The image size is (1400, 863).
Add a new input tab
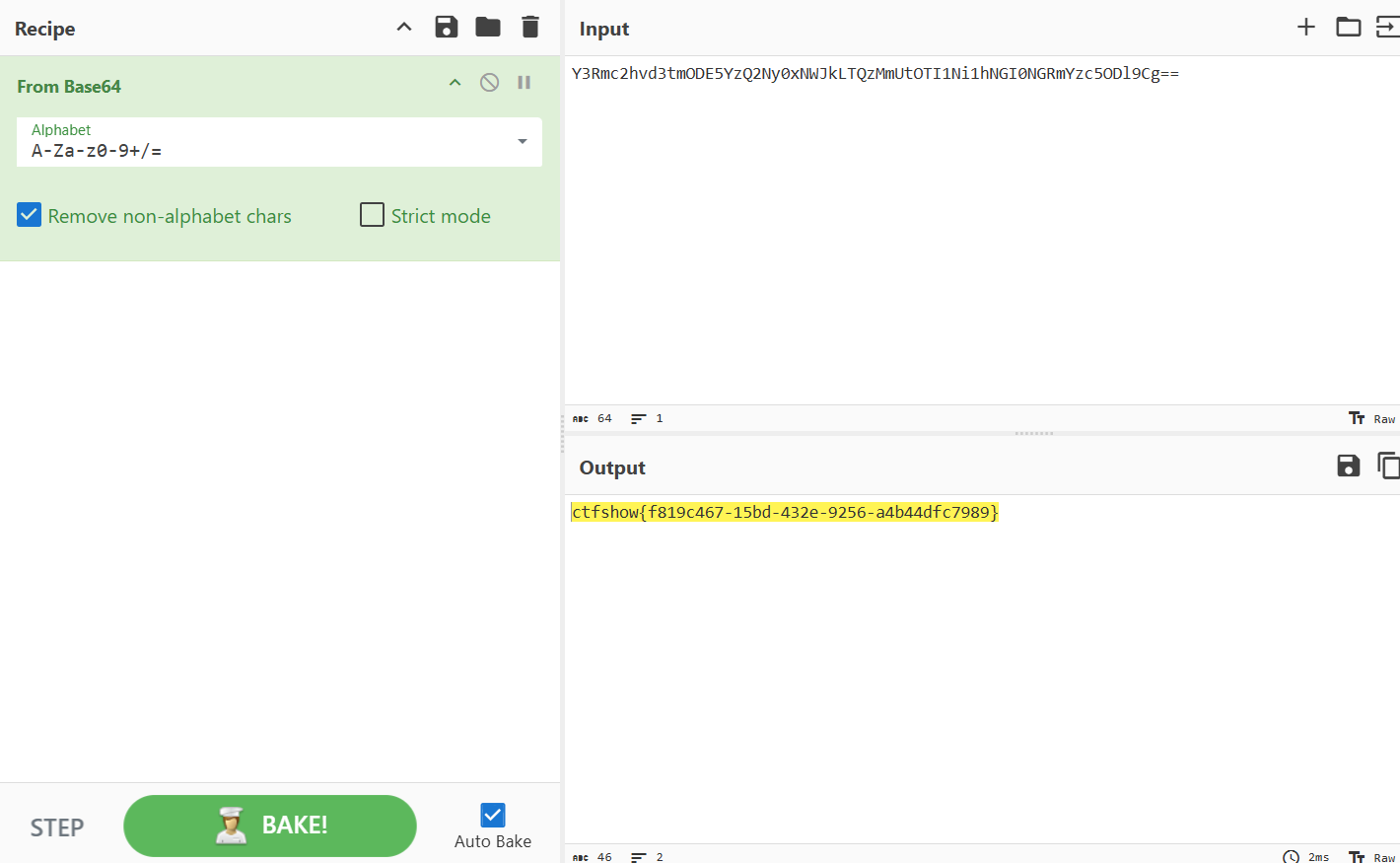1306,28
